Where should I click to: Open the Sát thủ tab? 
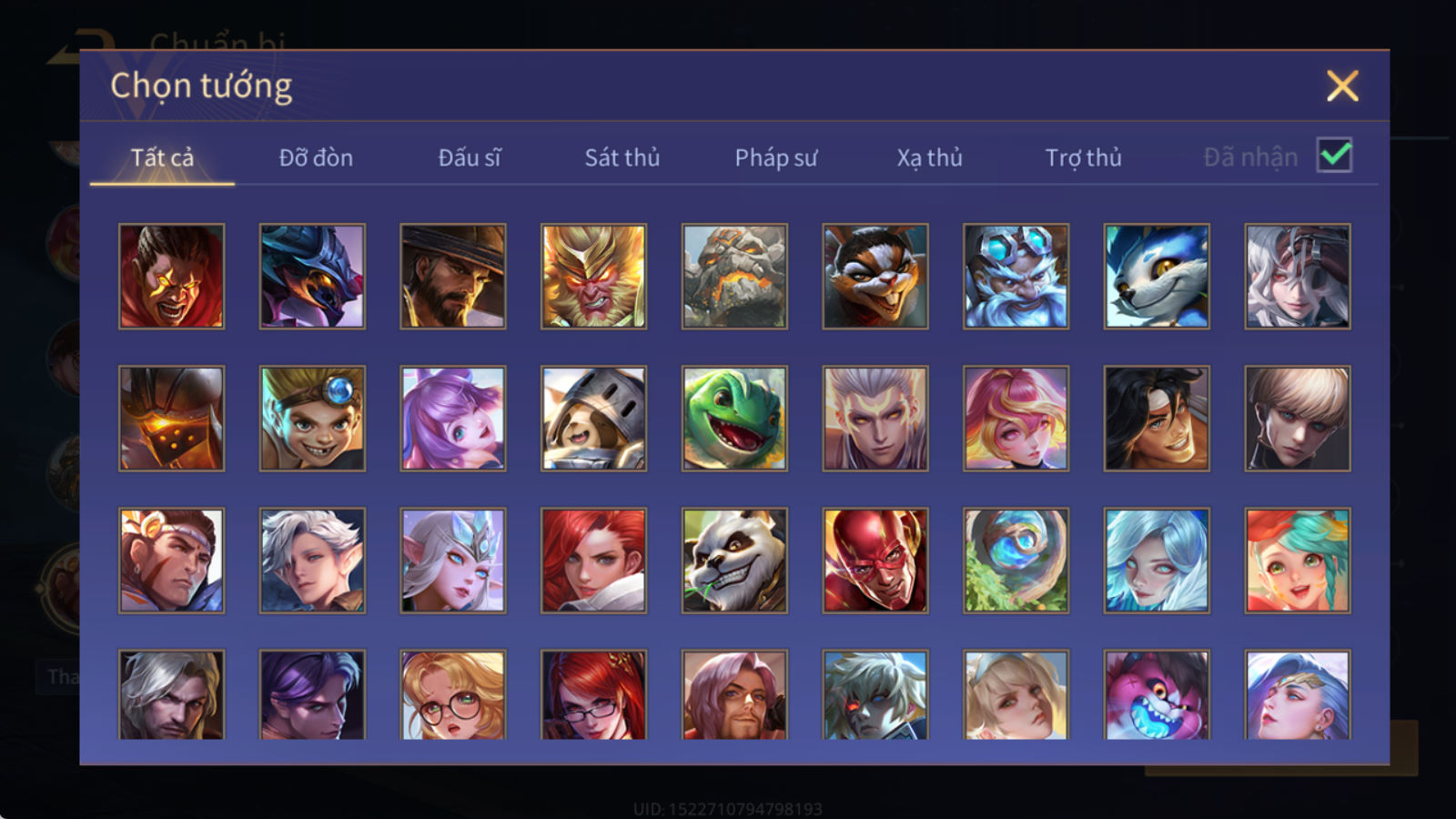(622, 158)
